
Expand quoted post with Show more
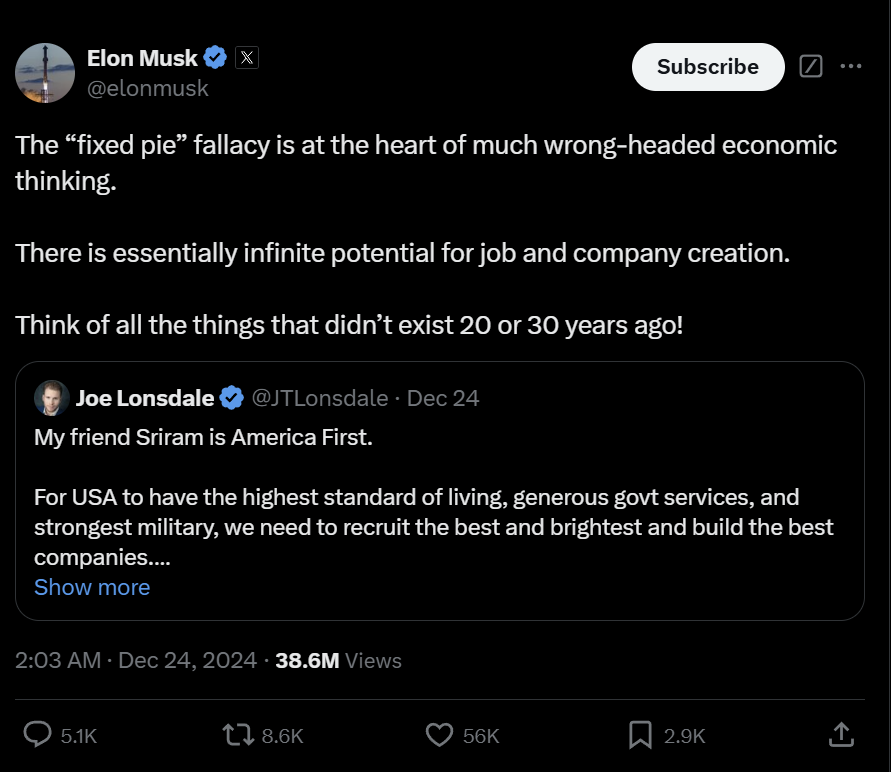tap(92, 587)
